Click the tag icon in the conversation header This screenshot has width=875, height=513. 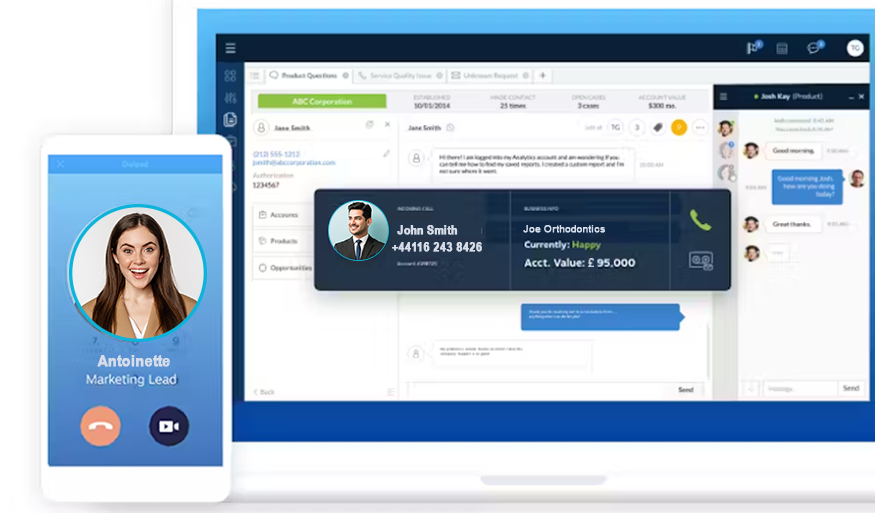click(658, 128)
